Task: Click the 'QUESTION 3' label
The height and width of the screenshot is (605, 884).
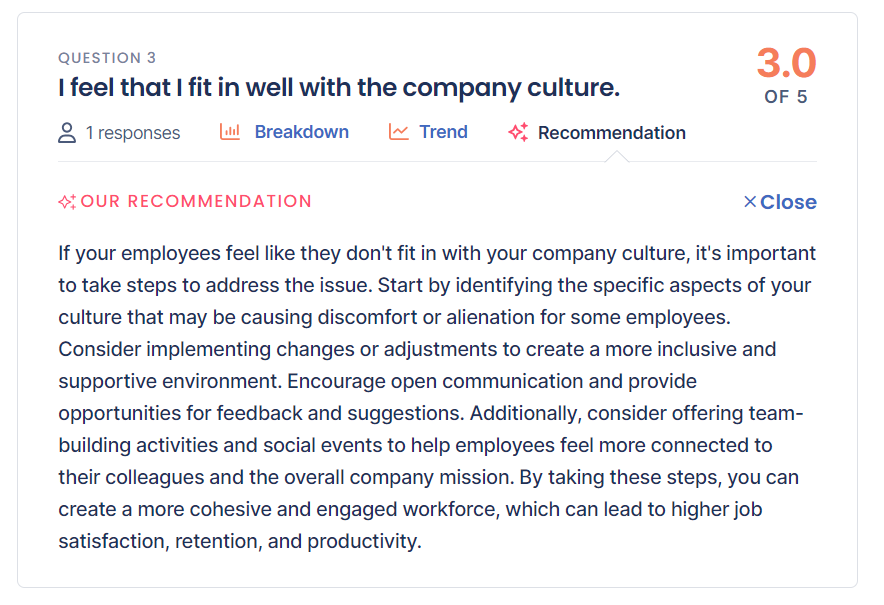Action: 107,58
